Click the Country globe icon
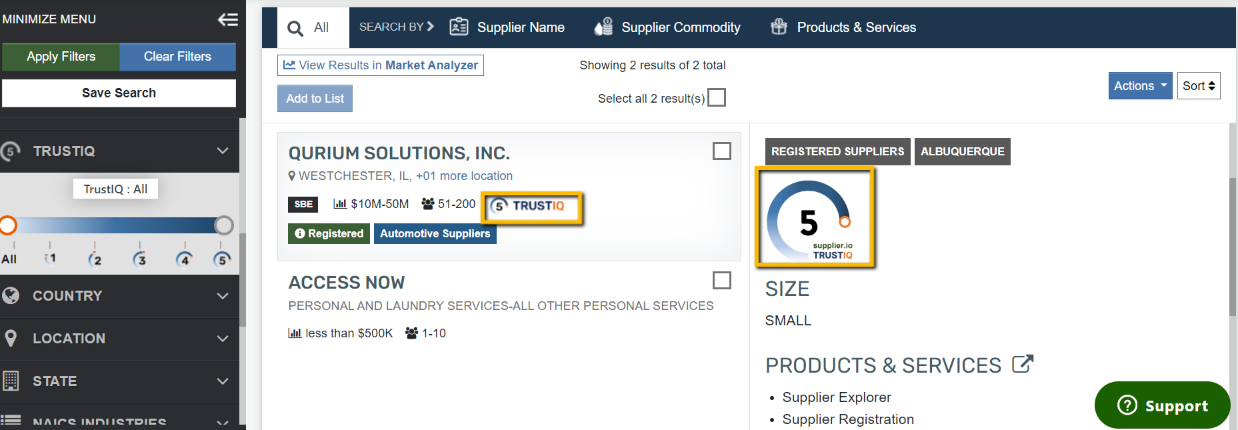 point(11,296)
